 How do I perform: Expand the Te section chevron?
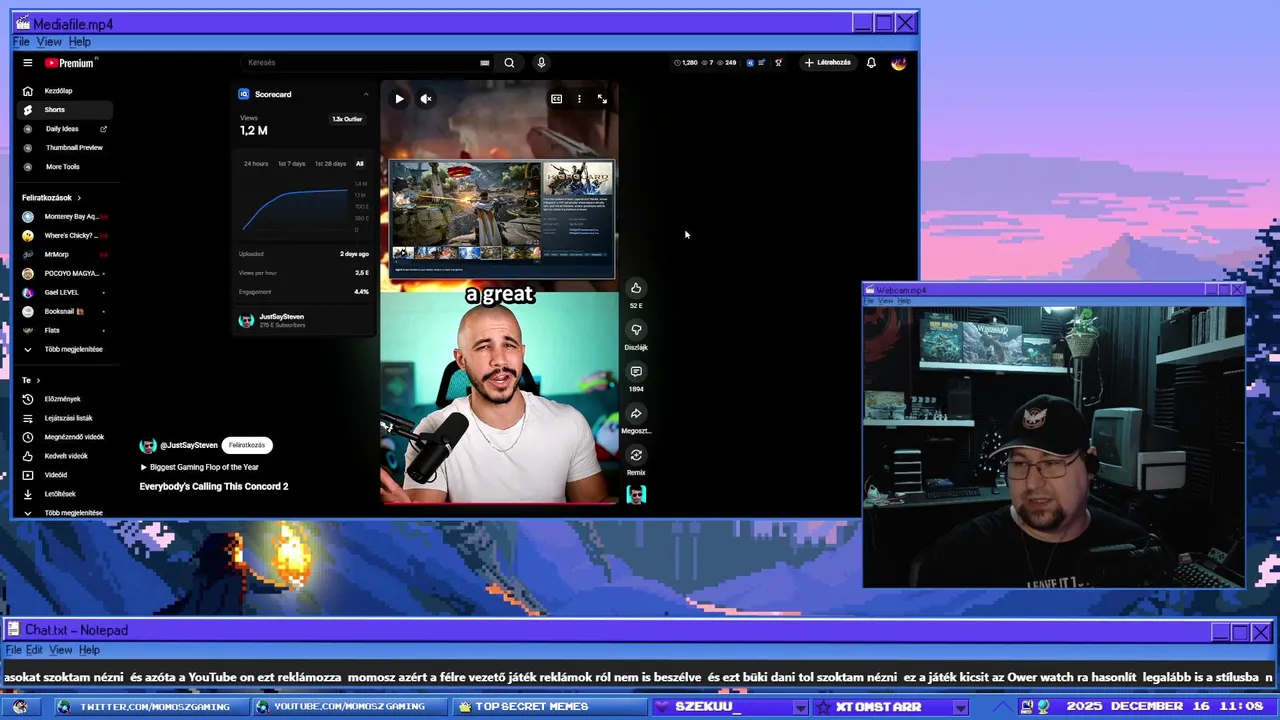click(39, 381)
